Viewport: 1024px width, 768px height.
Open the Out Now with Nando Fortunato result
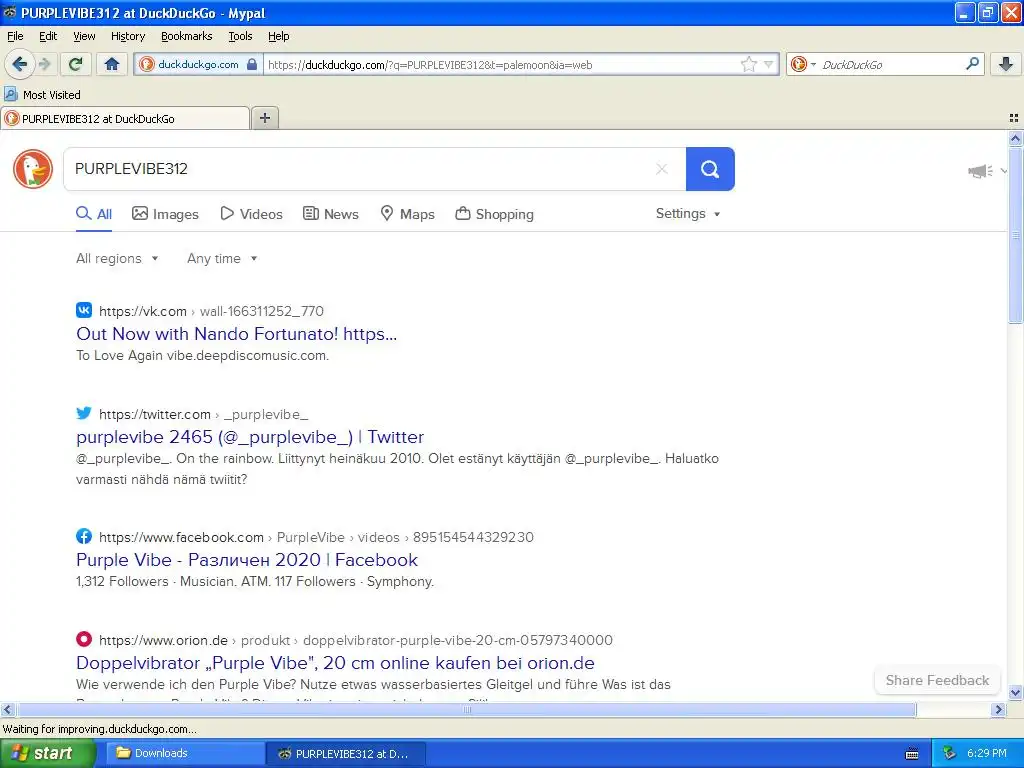click(x=236, y=334)
